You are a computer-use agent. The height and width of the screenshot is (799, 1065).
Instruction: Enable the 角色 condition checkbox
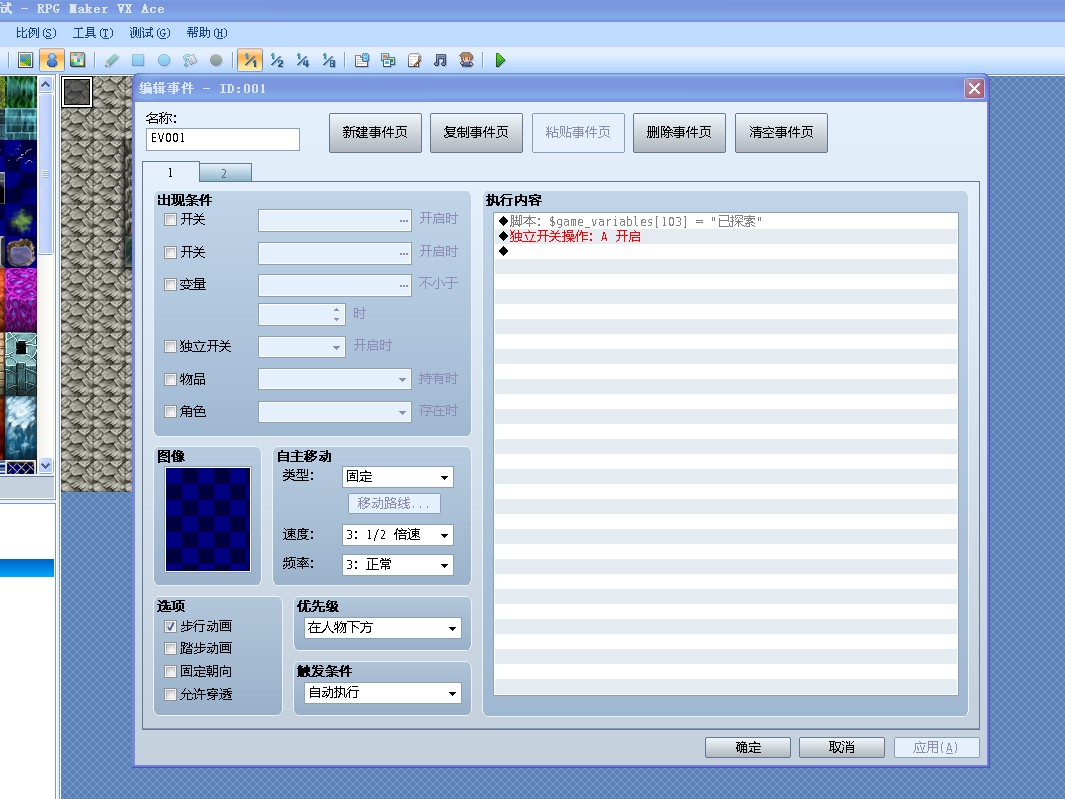coord(170,411)
